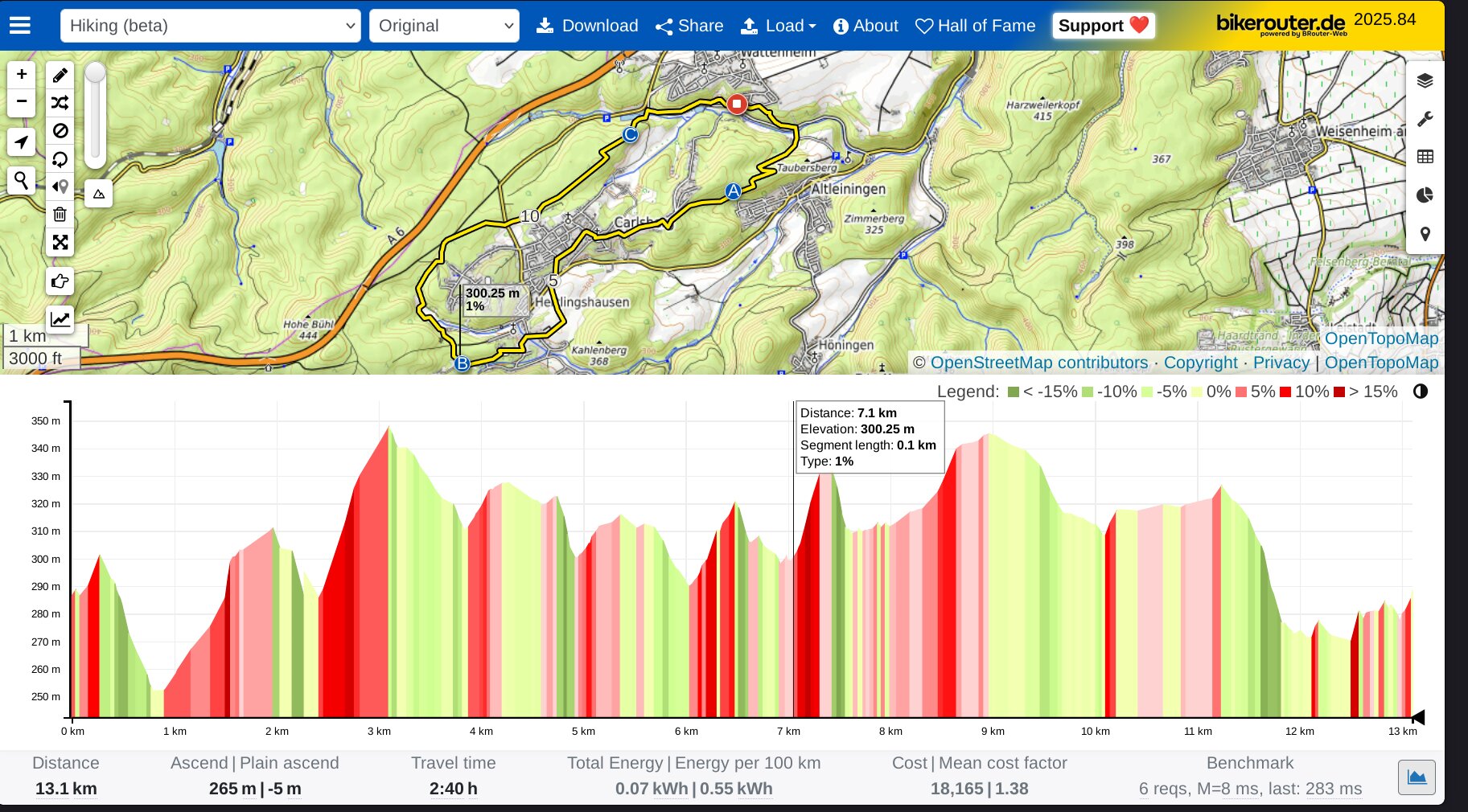Open the wrench profile settings tab
The width and height of the screenshot is (1468, 812).
pyautogui.click(x=1425, y=119)
